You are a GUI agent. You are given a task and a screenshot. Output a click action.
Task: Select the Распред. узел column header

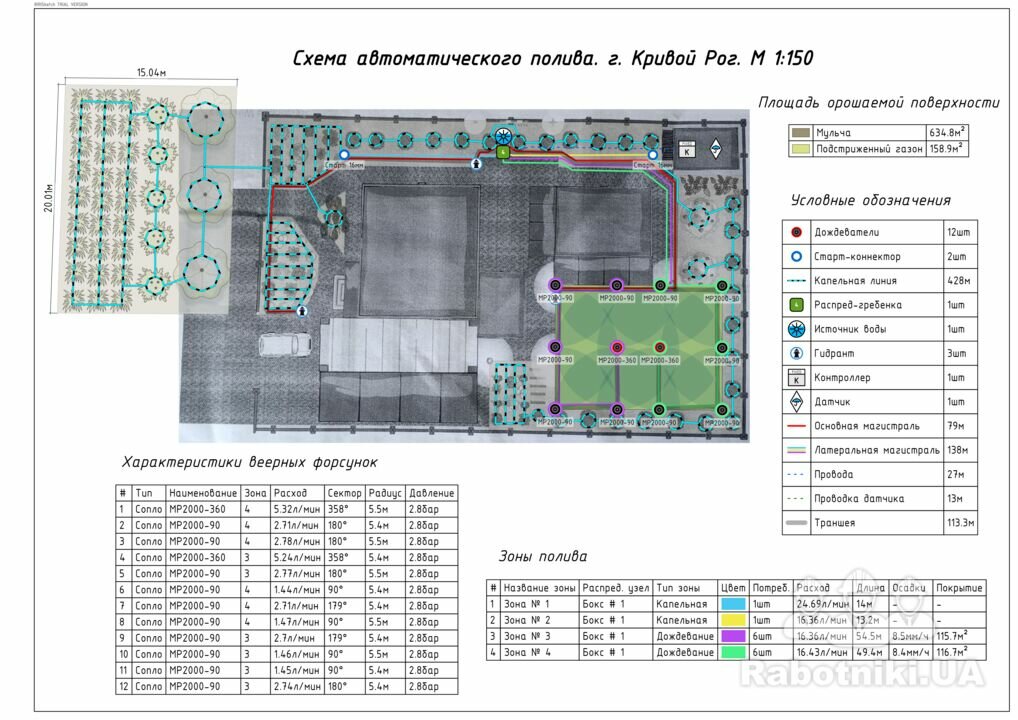(x=615, y=588)
